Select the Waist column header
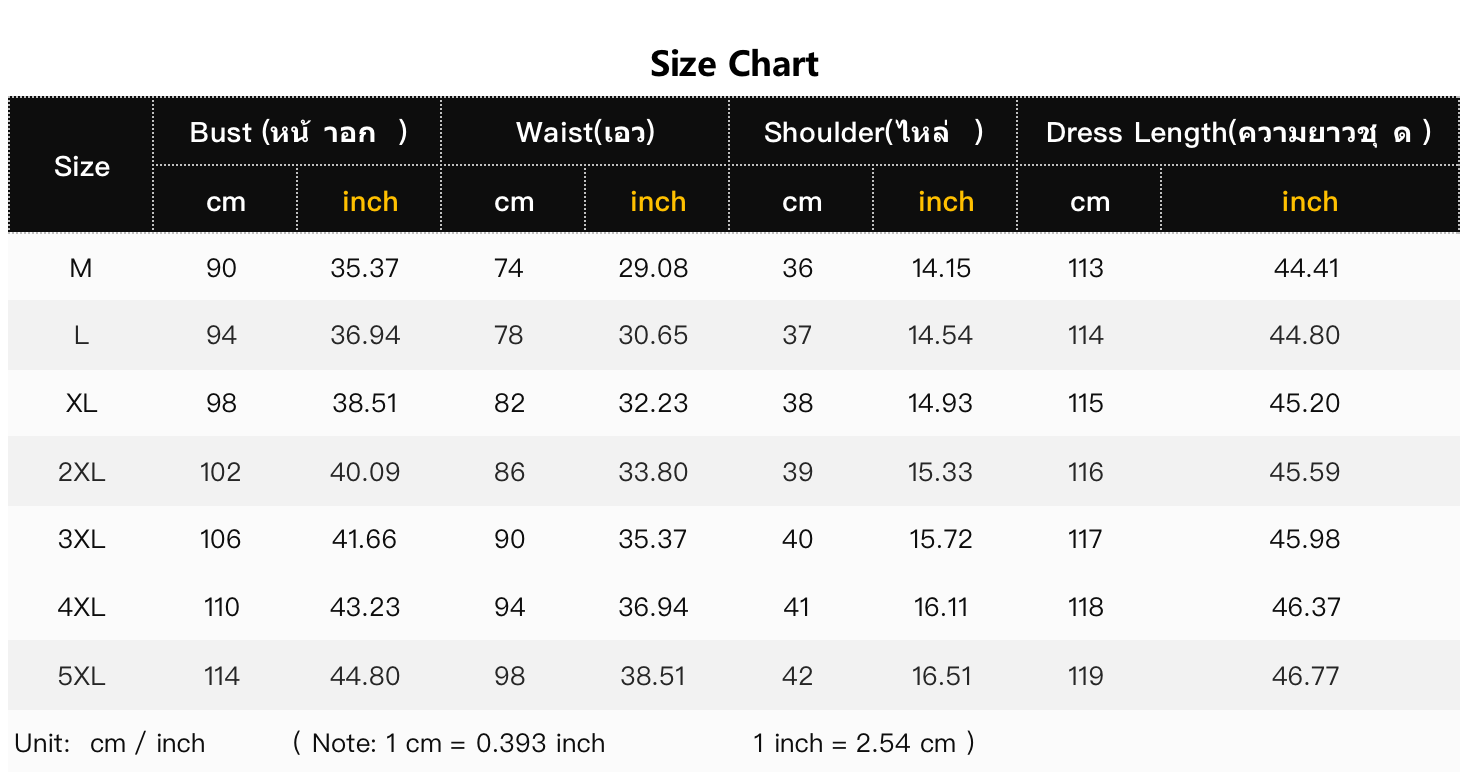The image size is (1472, 772). tap(585, 132)
